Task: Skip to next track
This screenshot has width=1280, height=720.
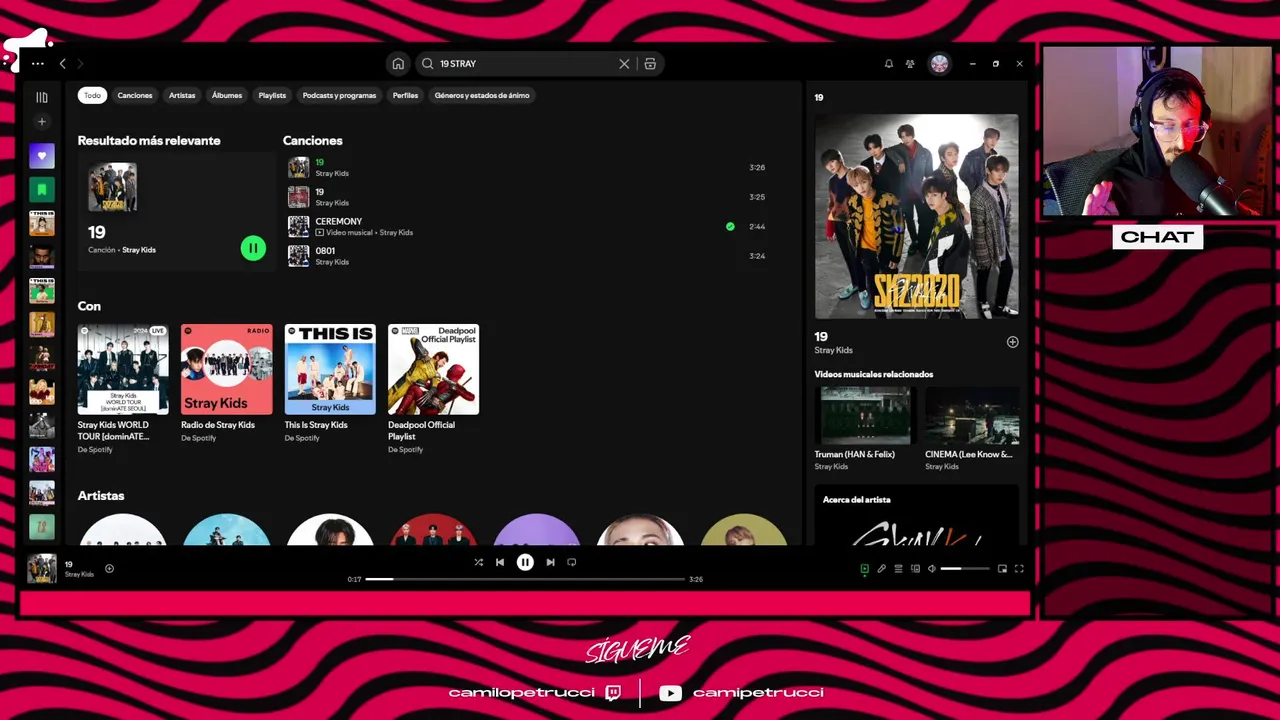Action: pos(550,562)
